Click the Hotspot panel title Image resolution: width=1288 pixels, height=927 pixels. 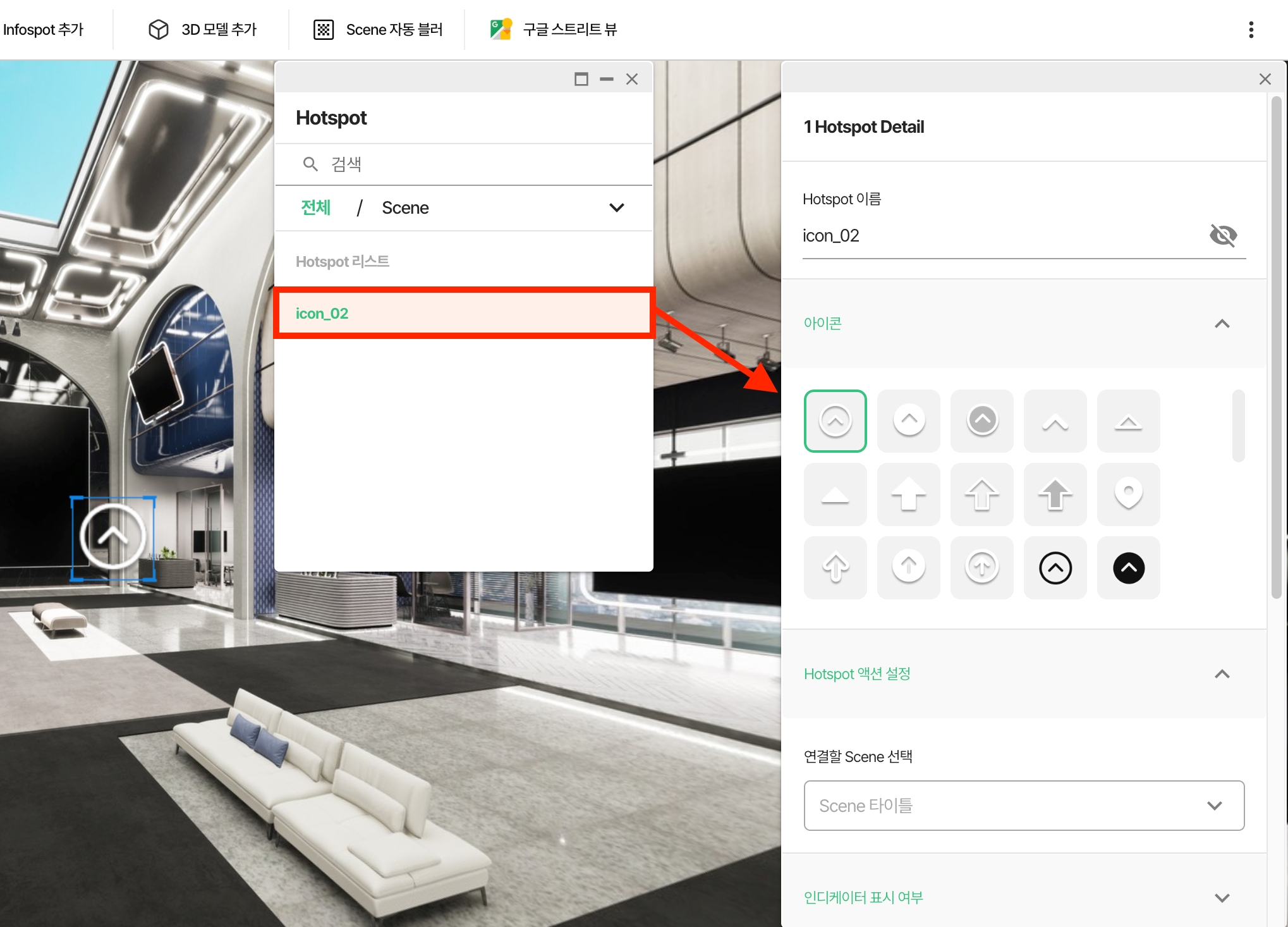tap(331, 118)
